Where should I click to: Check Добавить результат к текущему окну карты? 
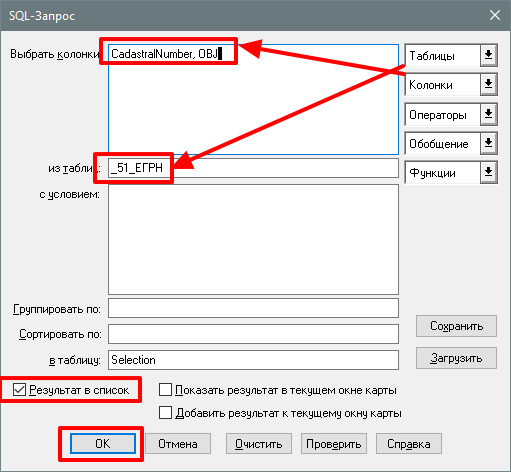click(x=166, y=413)
